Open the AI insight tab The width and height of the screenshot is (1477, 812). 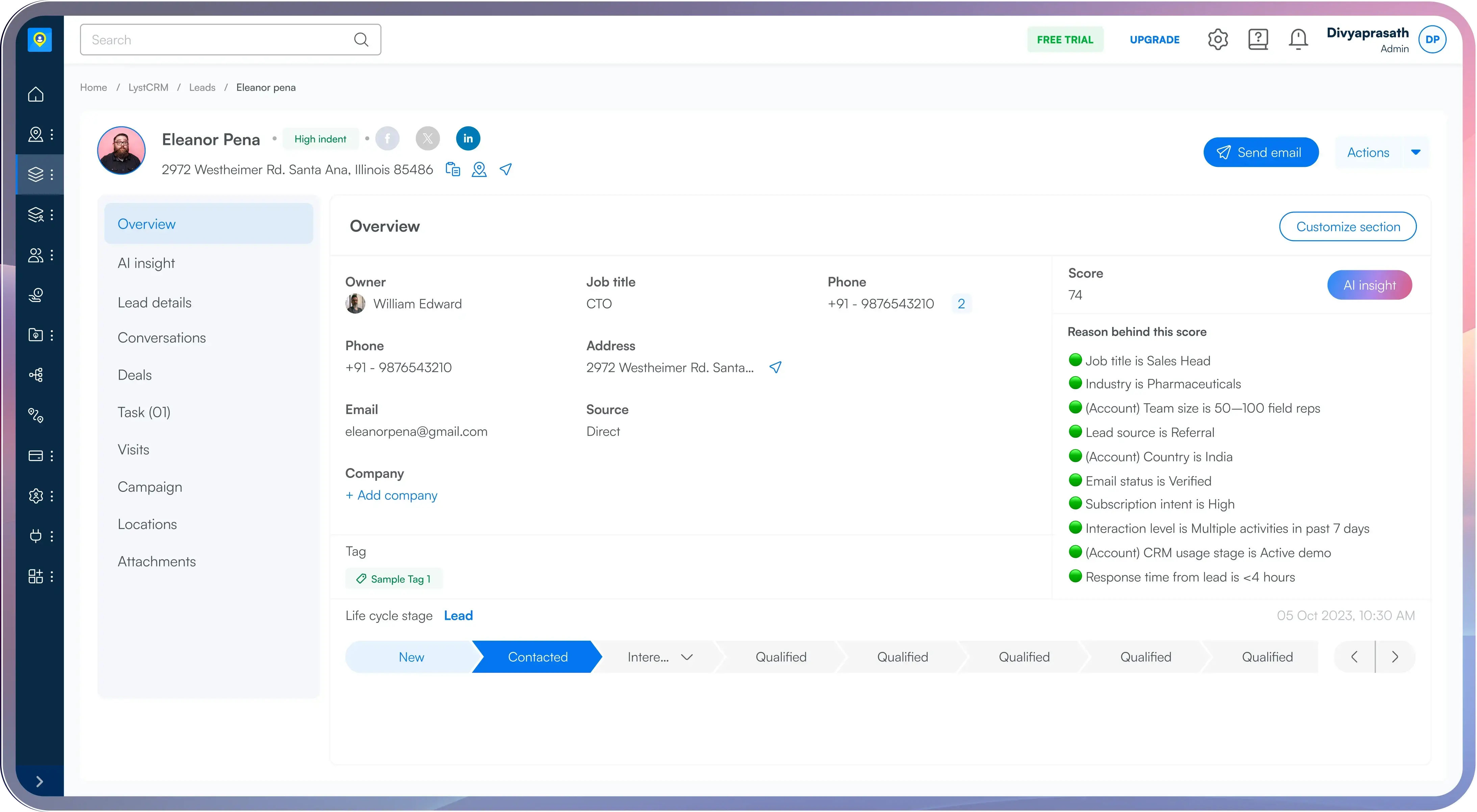(x=146, y=263)
